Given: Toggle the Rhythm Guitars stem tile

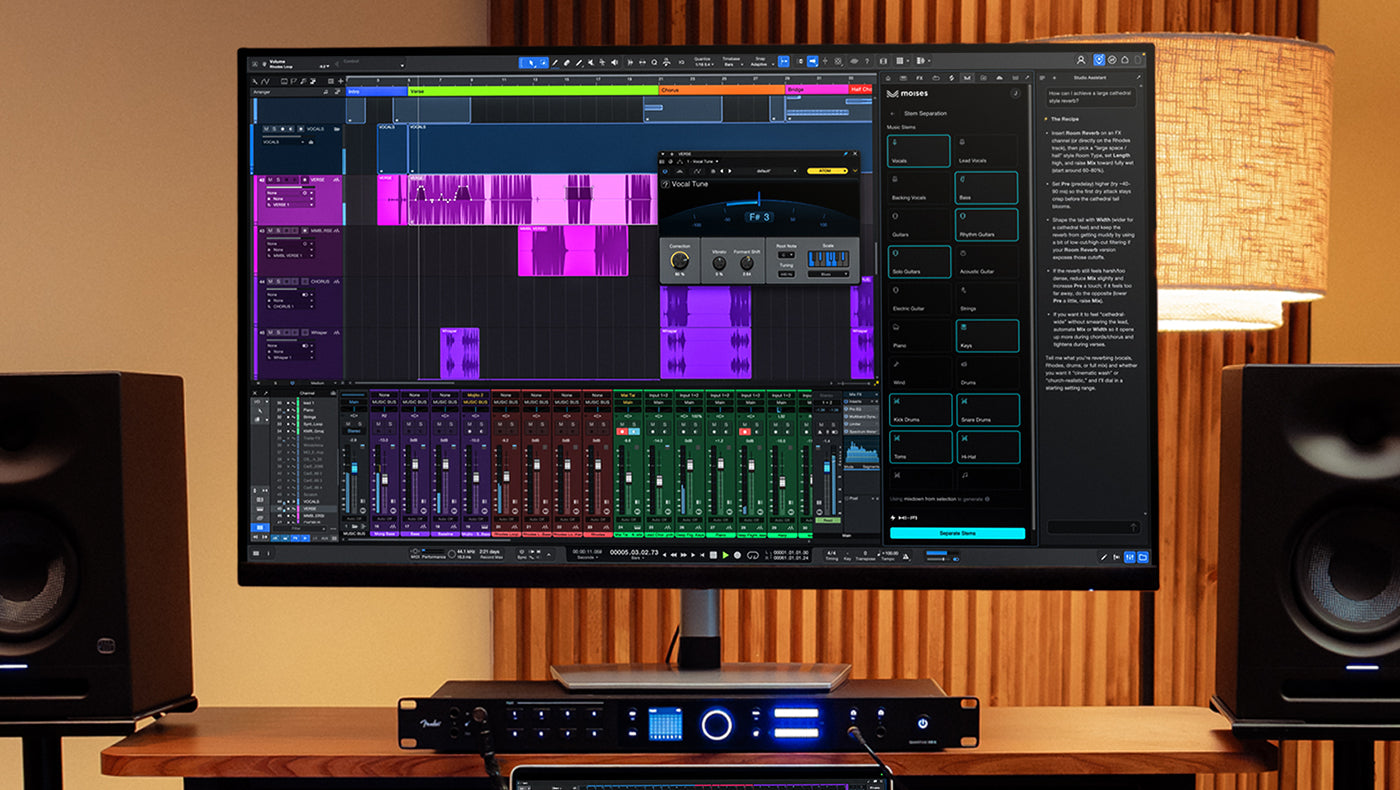Looking at the screenshot, I should [x=986, y=225].
